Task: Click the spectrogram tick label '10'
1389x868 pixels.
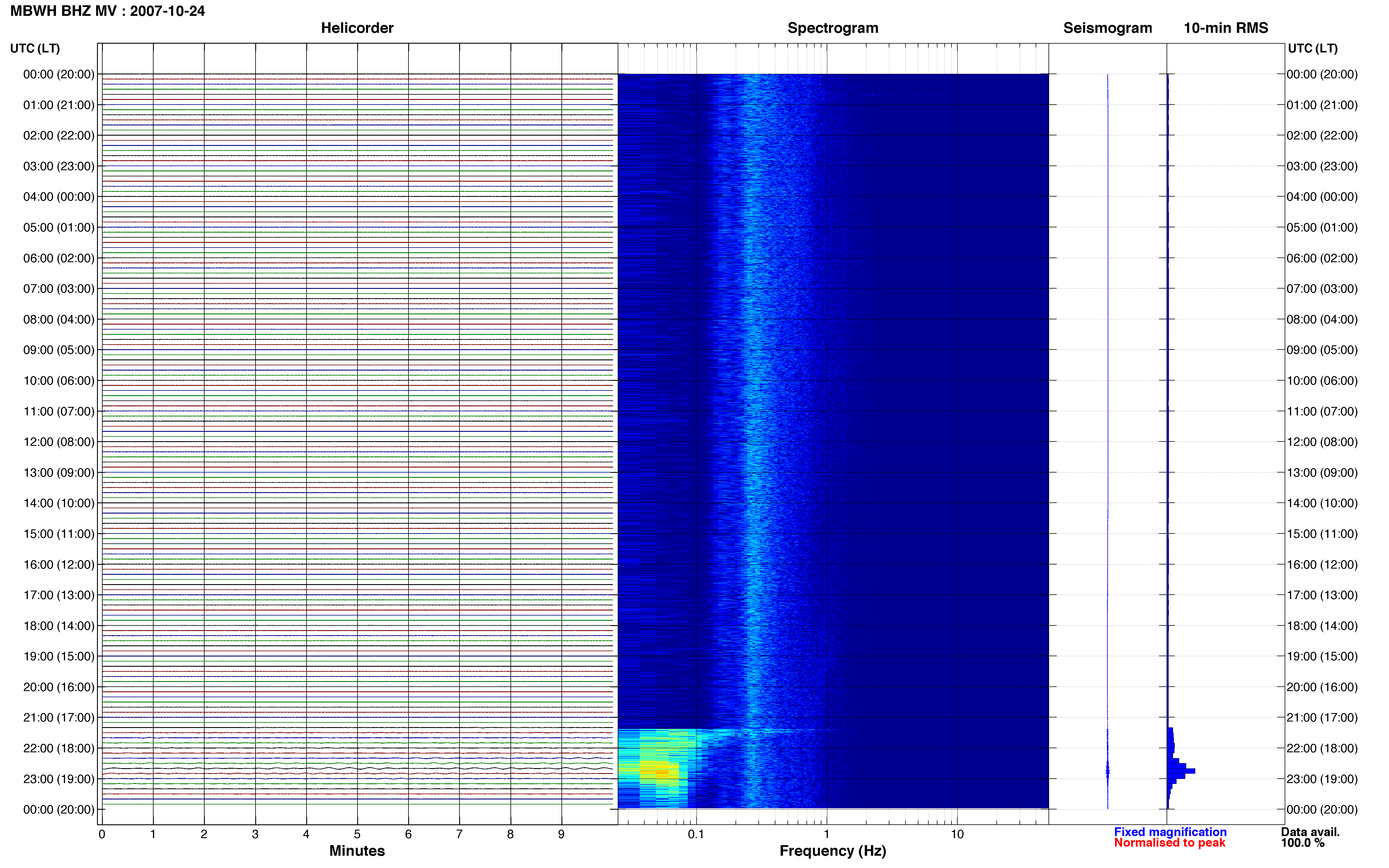Action: 957,834
